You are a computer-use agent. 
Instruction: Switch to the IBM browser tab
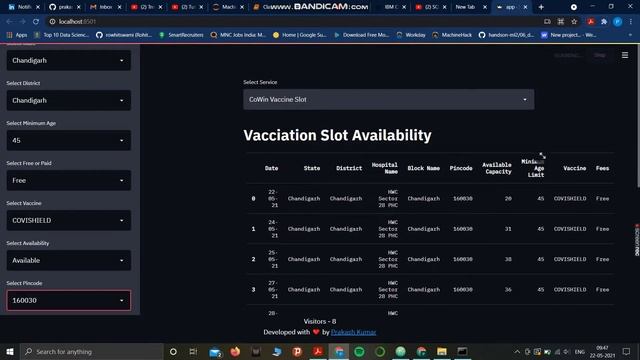coord(391,7)
